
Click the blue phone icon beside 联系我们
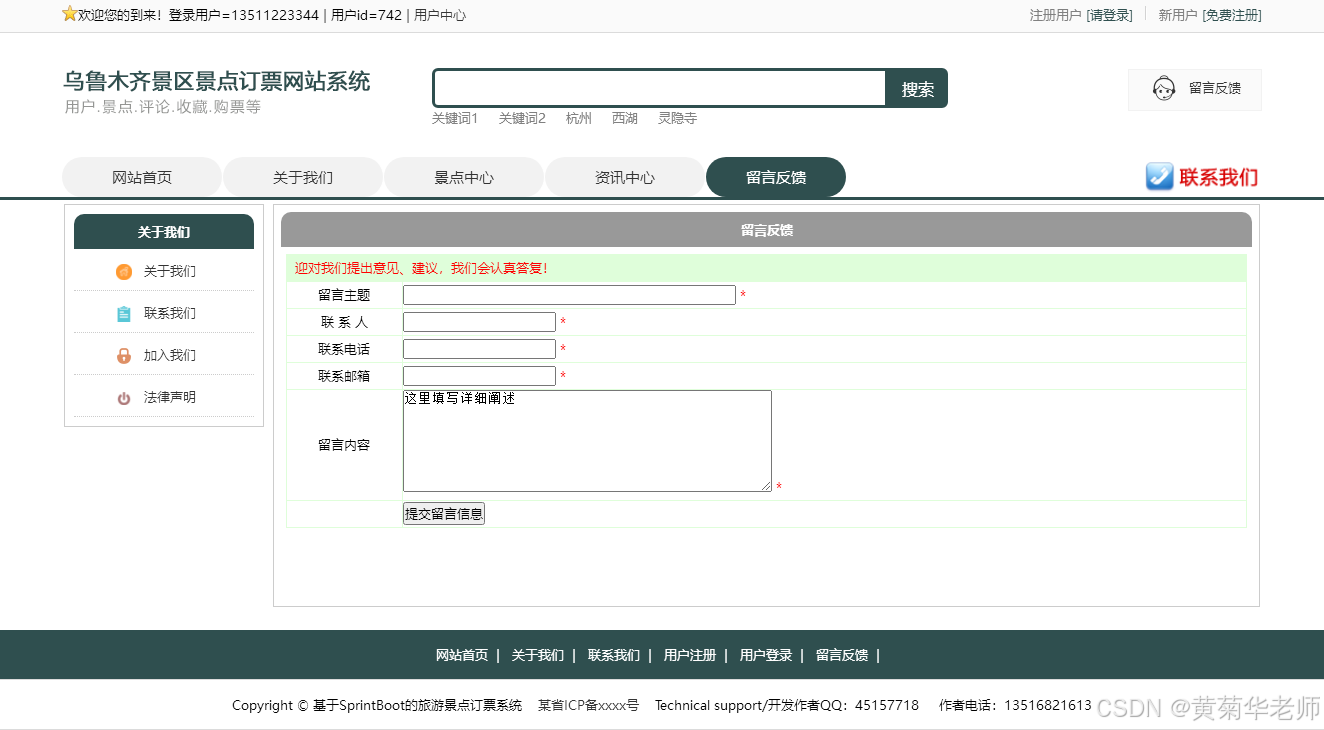1159,177
